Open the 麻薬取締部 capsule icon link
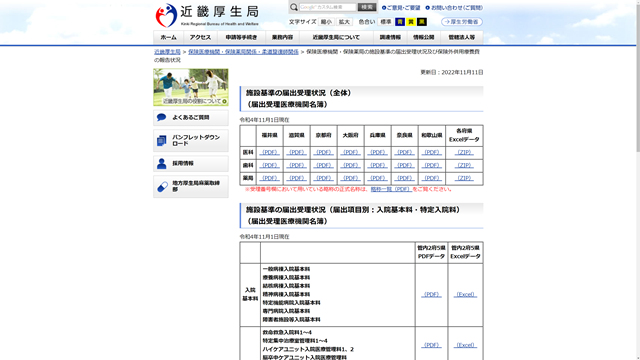The image size is (640, 360). [x=162, y=187]
